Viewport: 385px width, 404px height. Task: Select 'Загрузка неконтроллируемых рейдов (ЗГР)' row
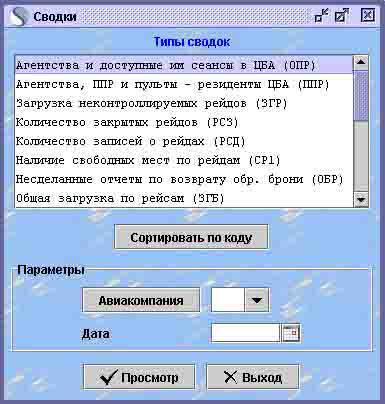click(184, 103)
